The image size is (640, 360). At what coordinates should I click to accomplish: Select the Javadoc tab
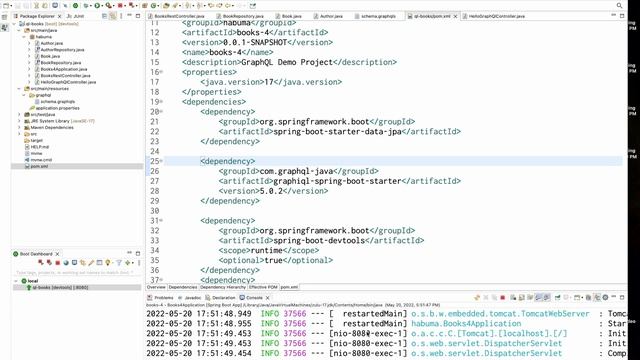(190, 298)
